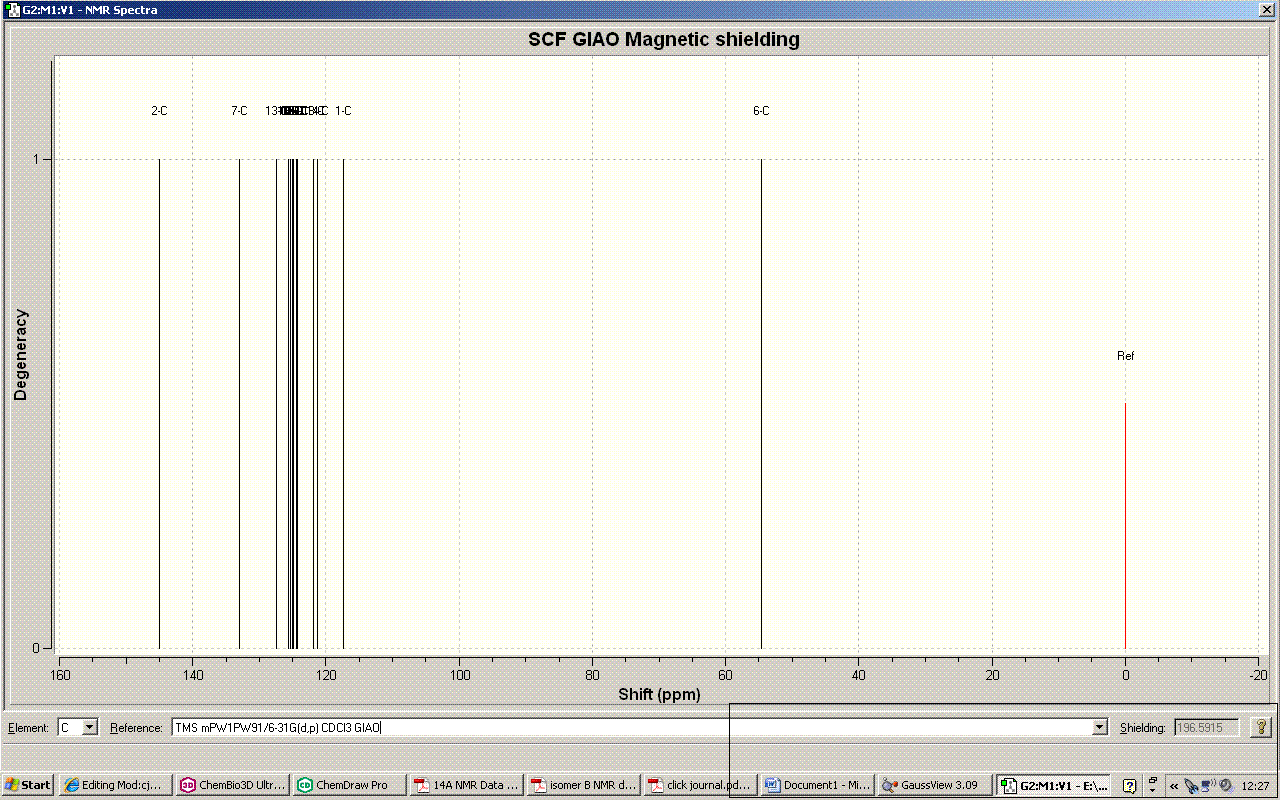Viewport: 1280px width, 800px height.
Task: Select the 6-C peak line near 55 ppm
Action: click(761, 403)
